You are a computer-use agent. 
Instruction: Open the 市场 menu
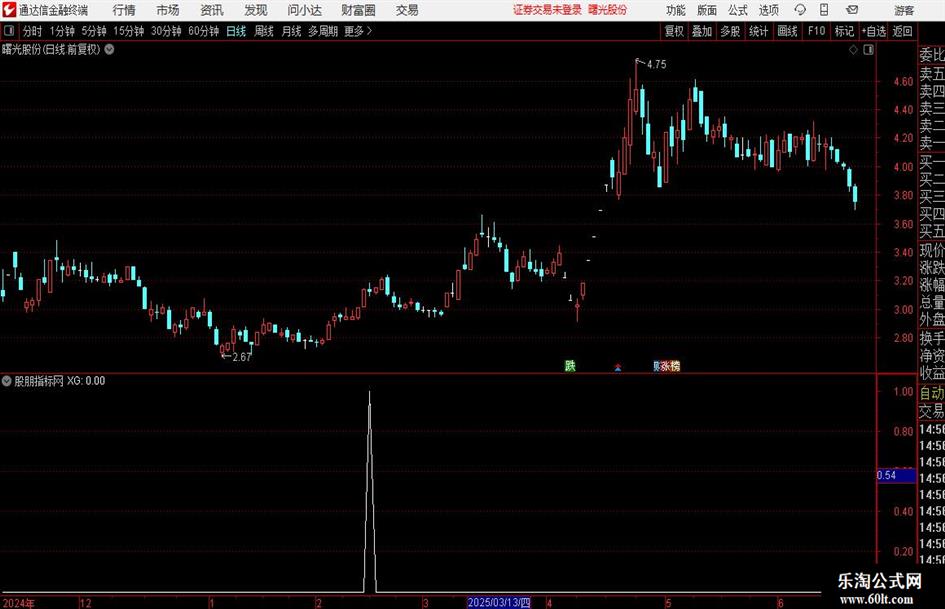pyautogui.click(x=168, y=10)
